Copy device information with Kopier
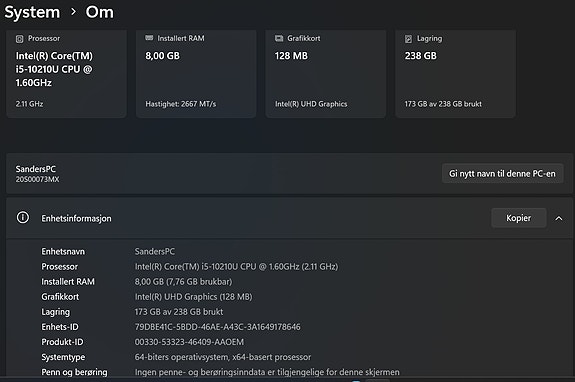This screenshot has width=575, height=382. (x=519, y=218)
